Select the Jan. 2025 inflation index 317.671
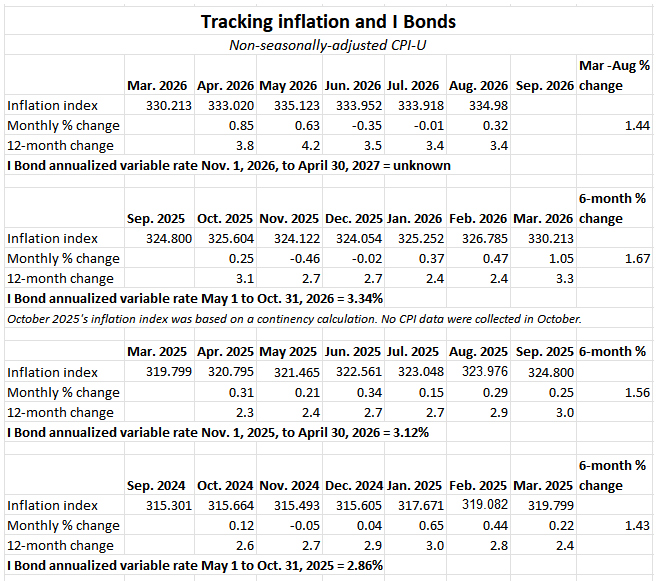 (421, 505)
